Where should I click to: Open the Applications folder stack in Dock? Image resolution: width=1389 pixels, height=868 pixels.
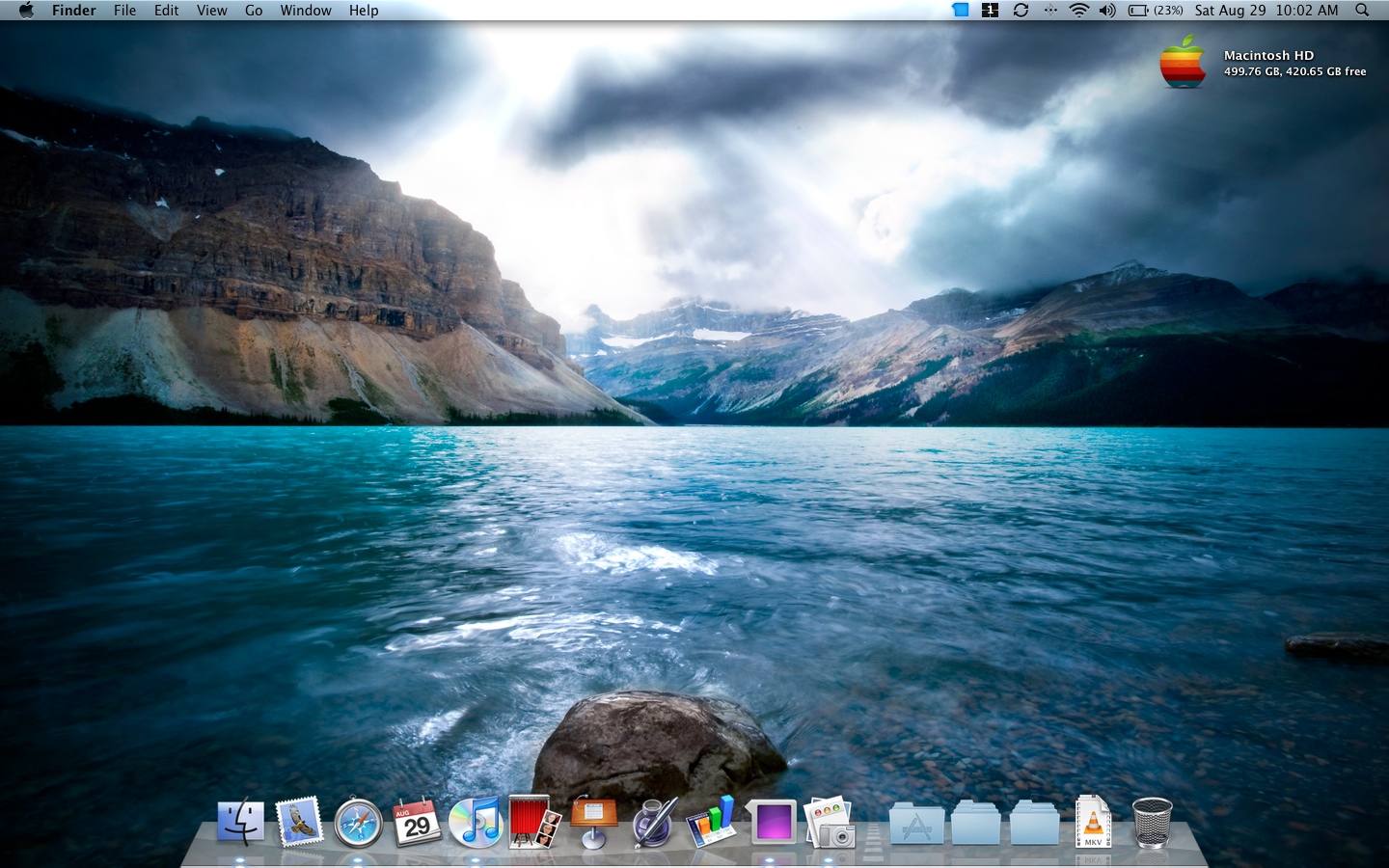916,823
